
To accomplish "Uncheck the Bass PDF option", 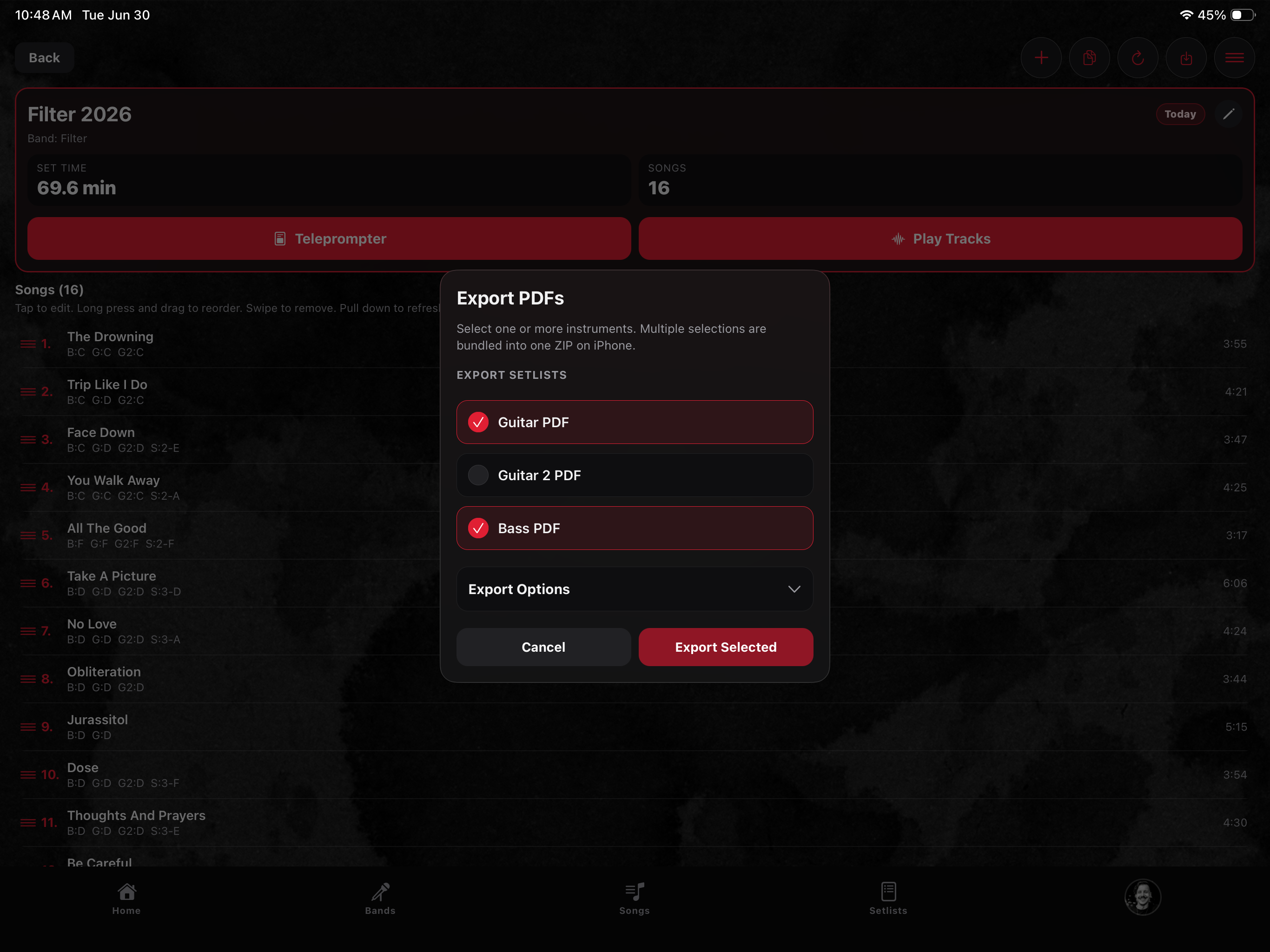I will [635, 528].
